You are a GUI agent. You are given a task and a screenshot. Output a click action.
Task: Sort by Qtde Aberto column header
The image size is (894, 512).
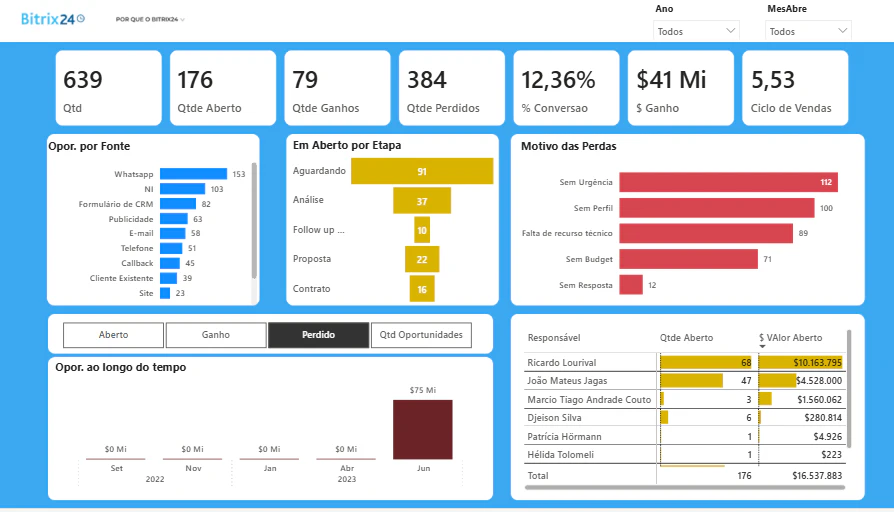tap(686, 338)
